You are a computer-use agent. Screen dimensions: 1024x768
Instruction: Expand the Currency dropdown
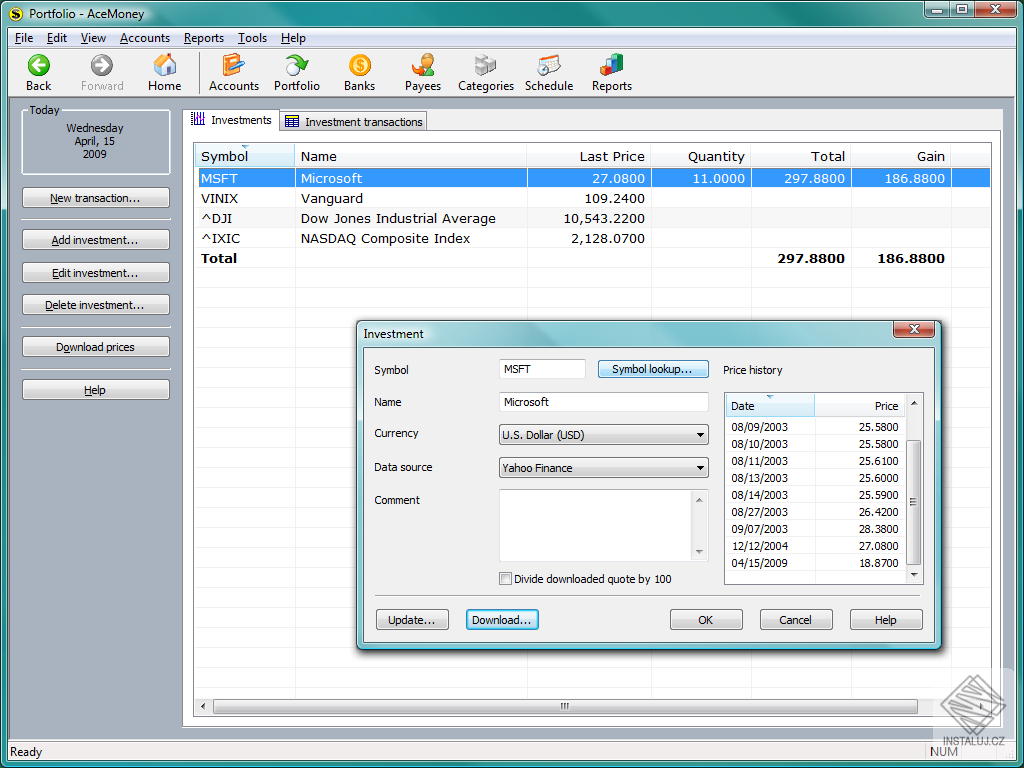tap(699, 435)
